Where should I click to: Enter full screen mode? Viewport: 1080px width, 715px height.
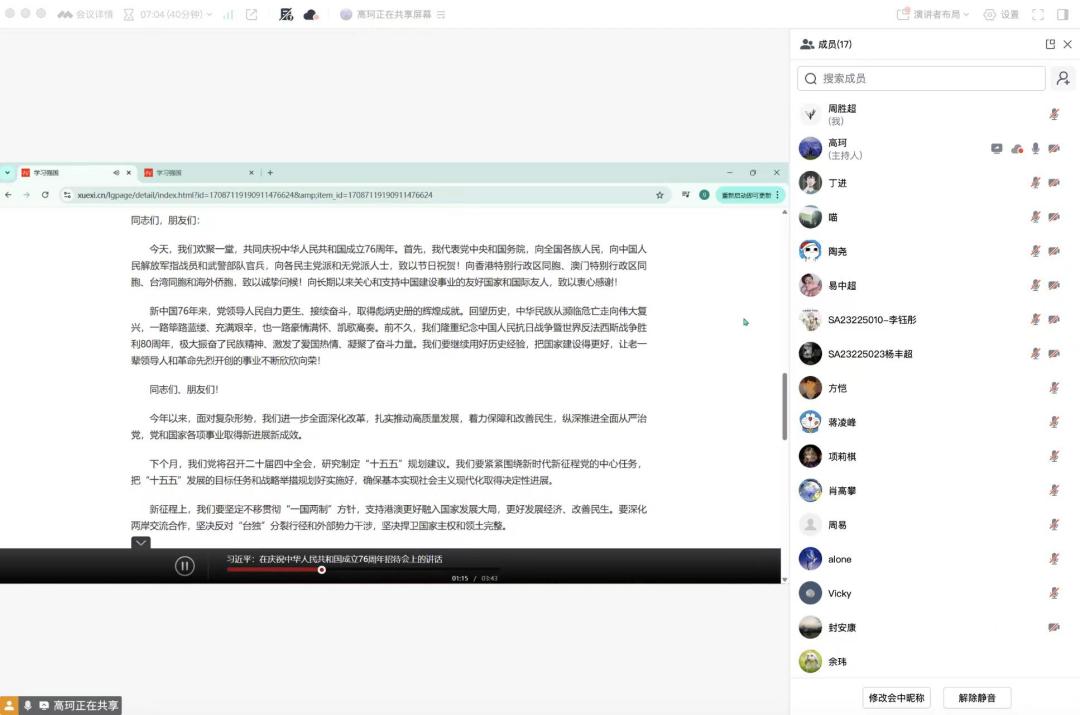(x=1037, y=15)
